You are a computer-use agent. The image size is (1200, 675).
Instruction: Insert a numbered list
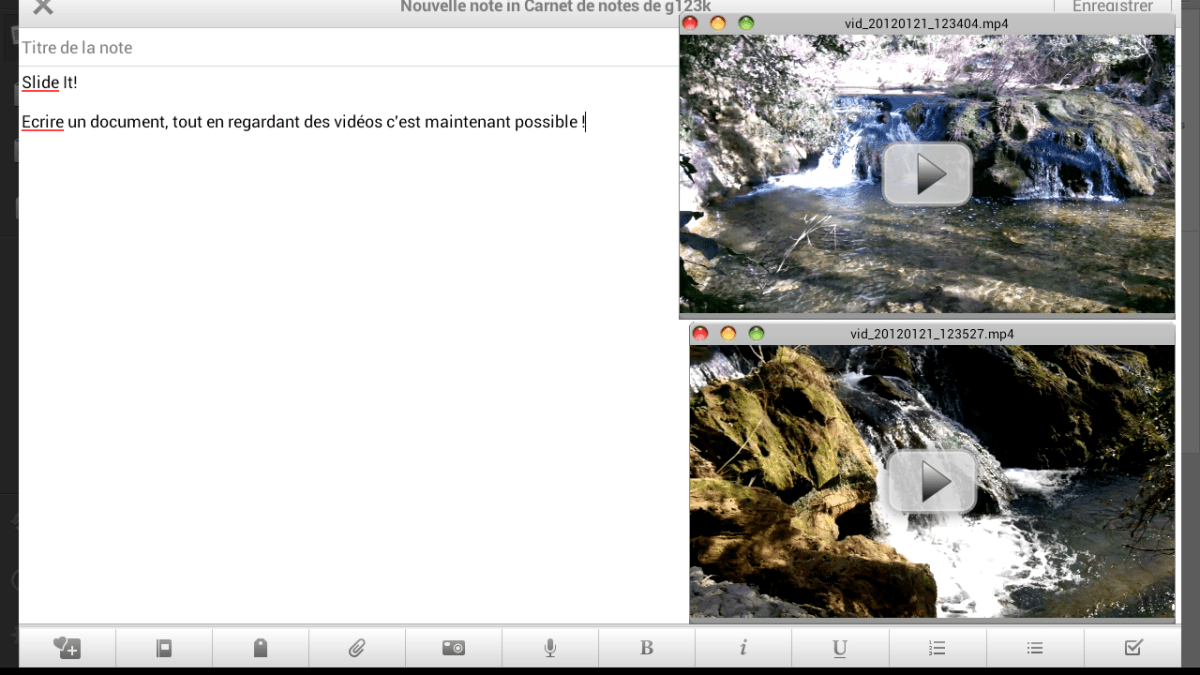[937, 648]
